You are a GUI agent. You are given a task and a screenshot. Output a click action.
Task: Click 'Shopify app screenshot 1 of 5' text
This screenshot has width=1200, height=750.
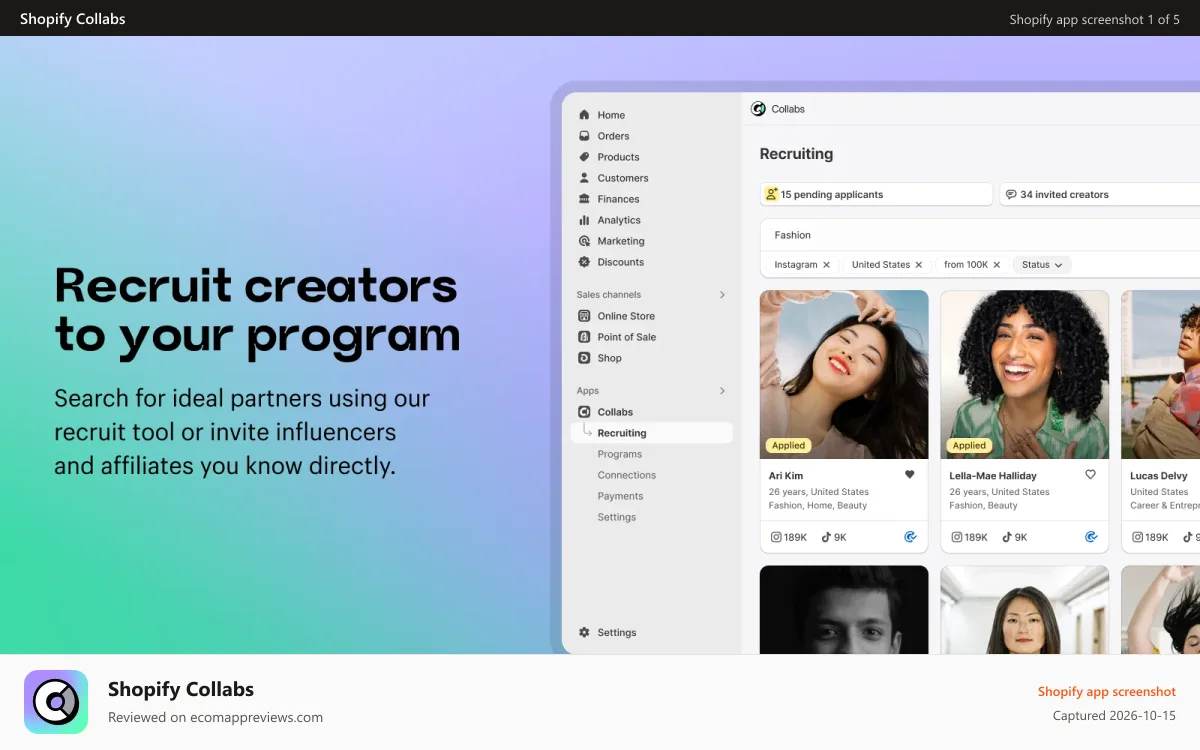(x=1095, y=19)
